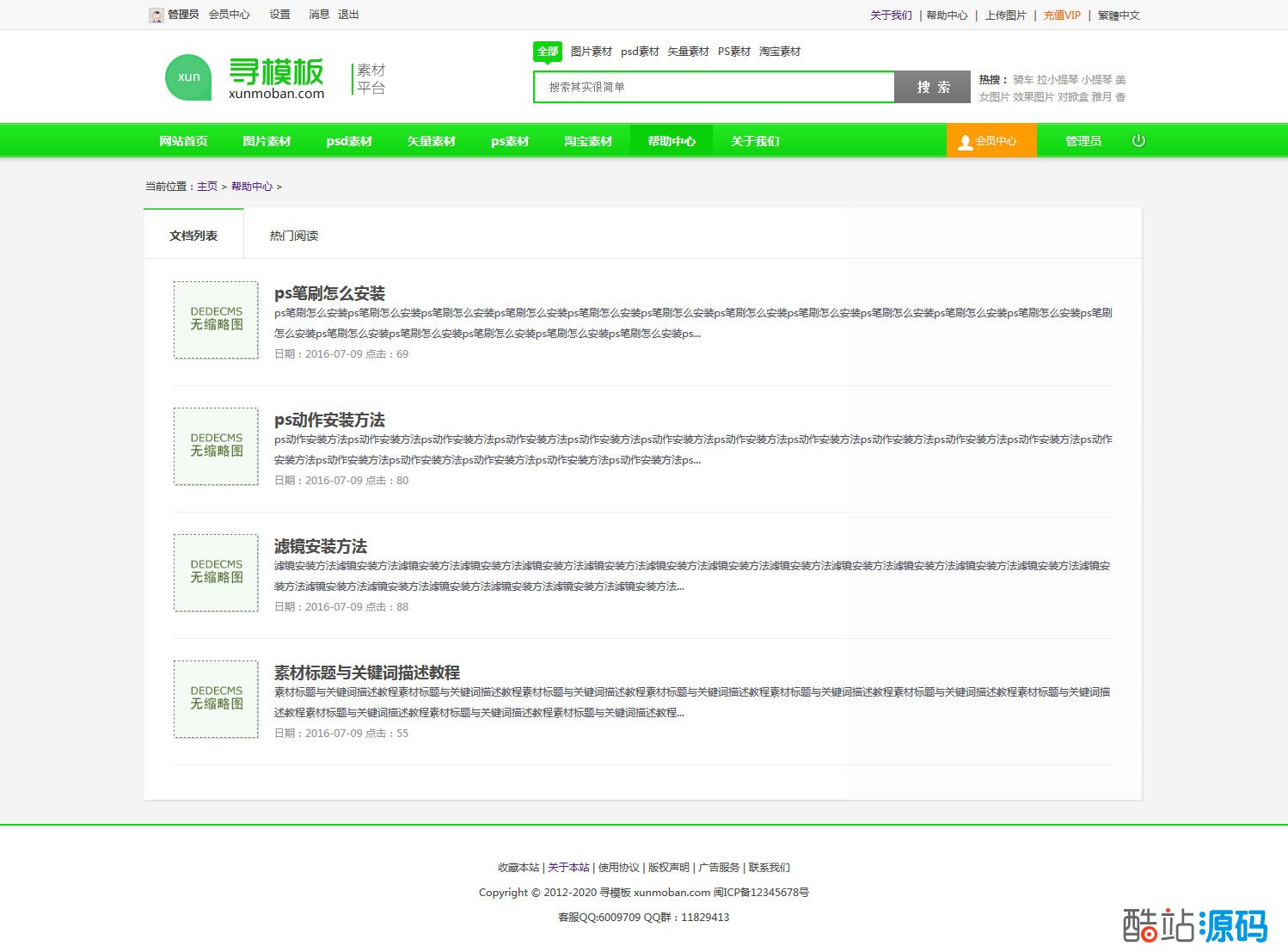This screenshot has height=952, width=1288.
Task: Click into the search input field
Action: coord(714,87)
